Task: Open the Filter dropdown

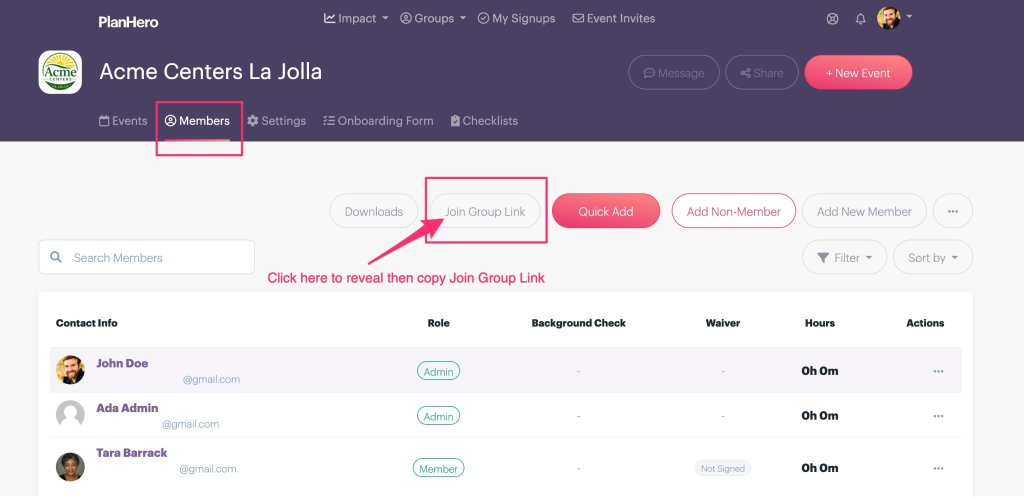Action: click(844, 257)
